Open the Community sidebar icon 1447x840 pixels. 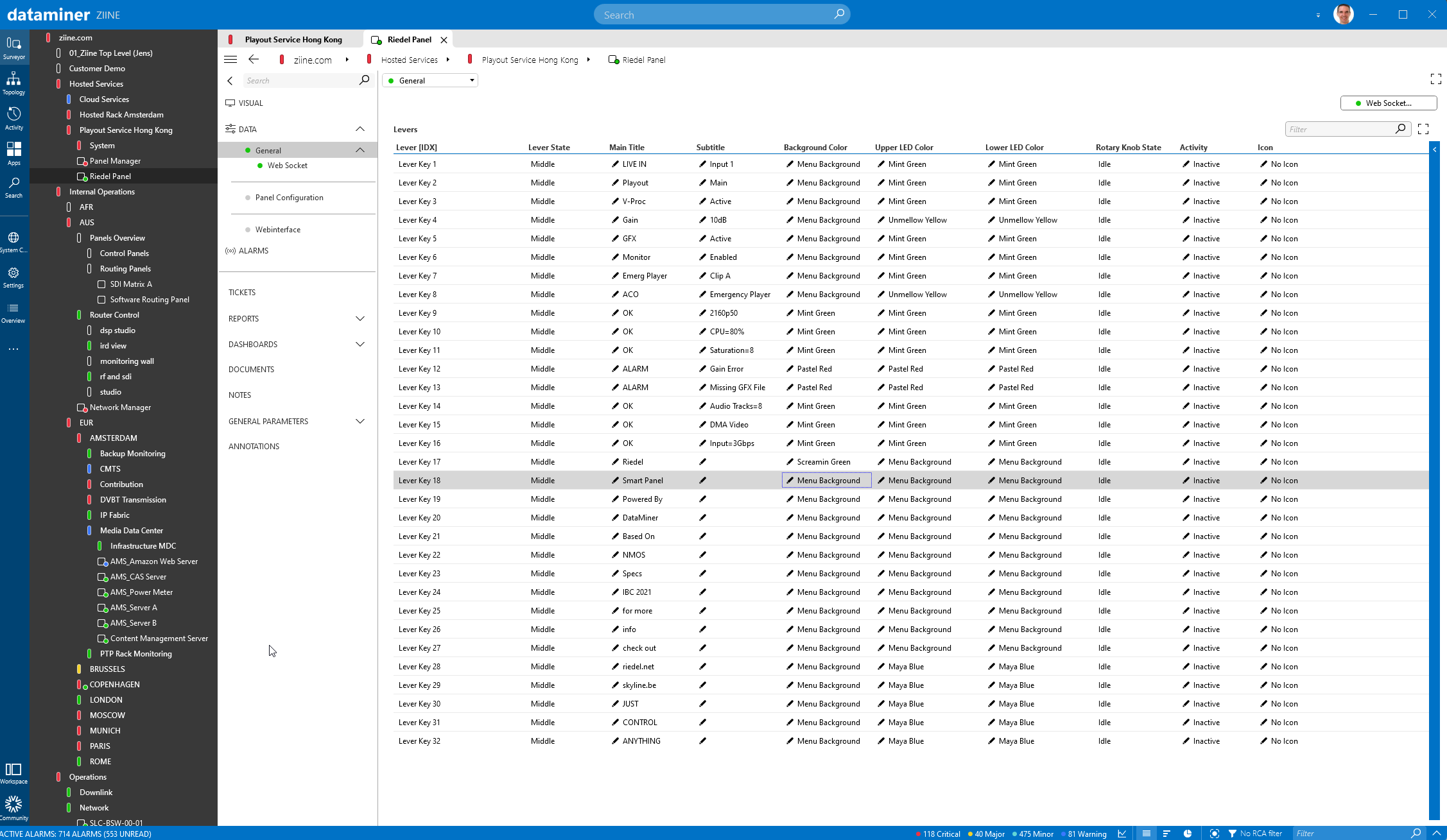[x=13, y=808]
